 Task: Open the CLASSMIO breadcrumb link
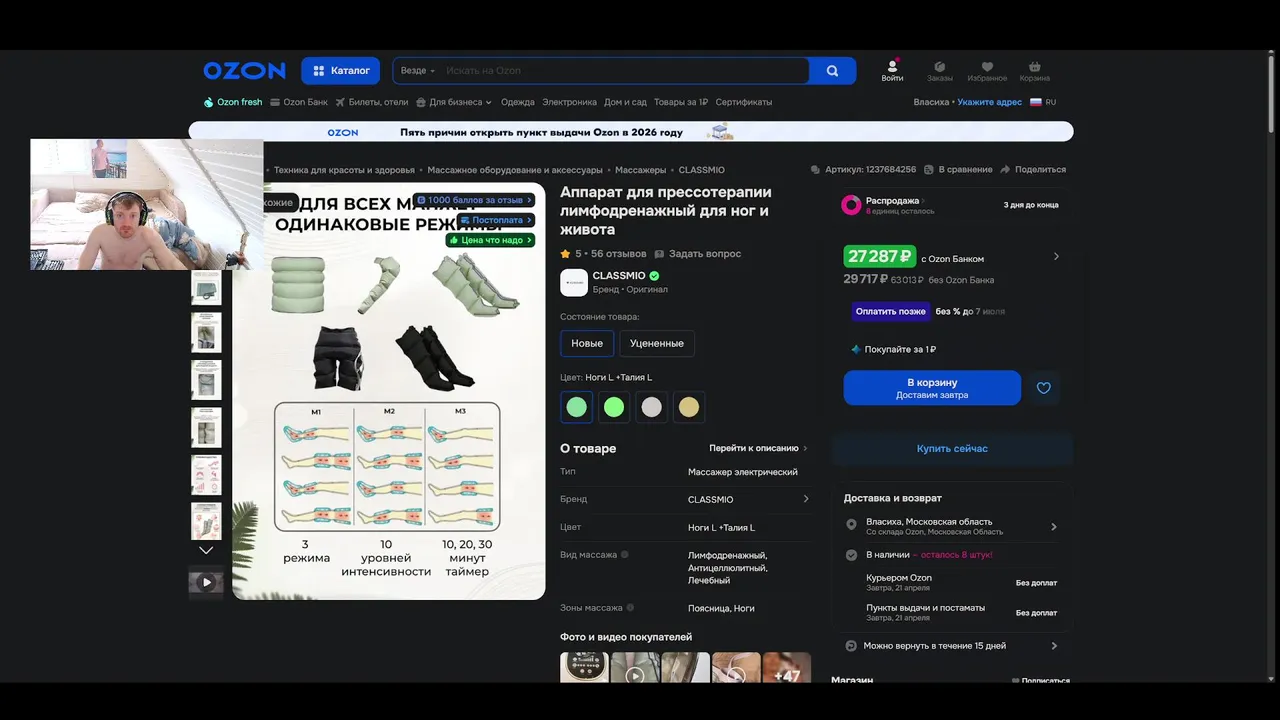[x=702, y=170]
